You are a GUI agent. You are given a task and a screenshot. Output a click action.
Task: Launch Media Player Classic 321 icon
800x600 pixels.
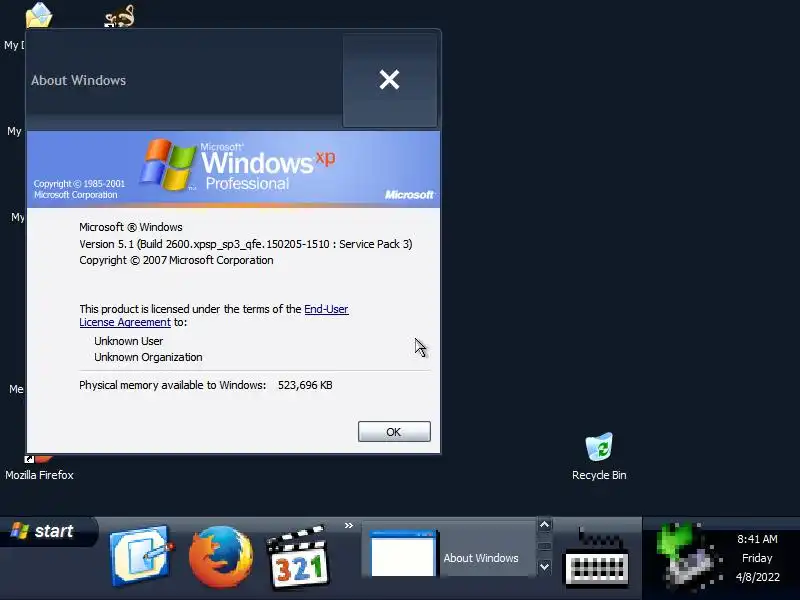[297, 558]
